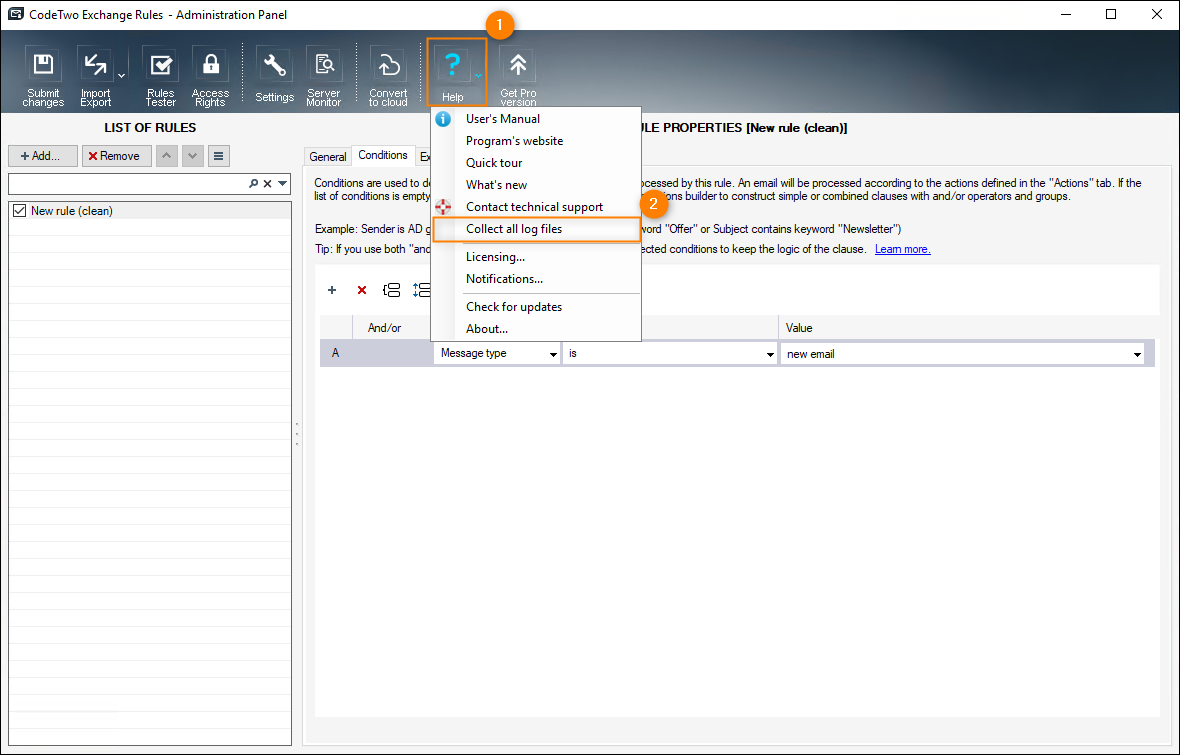Viewport: 1180px width, 755px height.
Task: Select Contact technical support
Action: [534, 207]
